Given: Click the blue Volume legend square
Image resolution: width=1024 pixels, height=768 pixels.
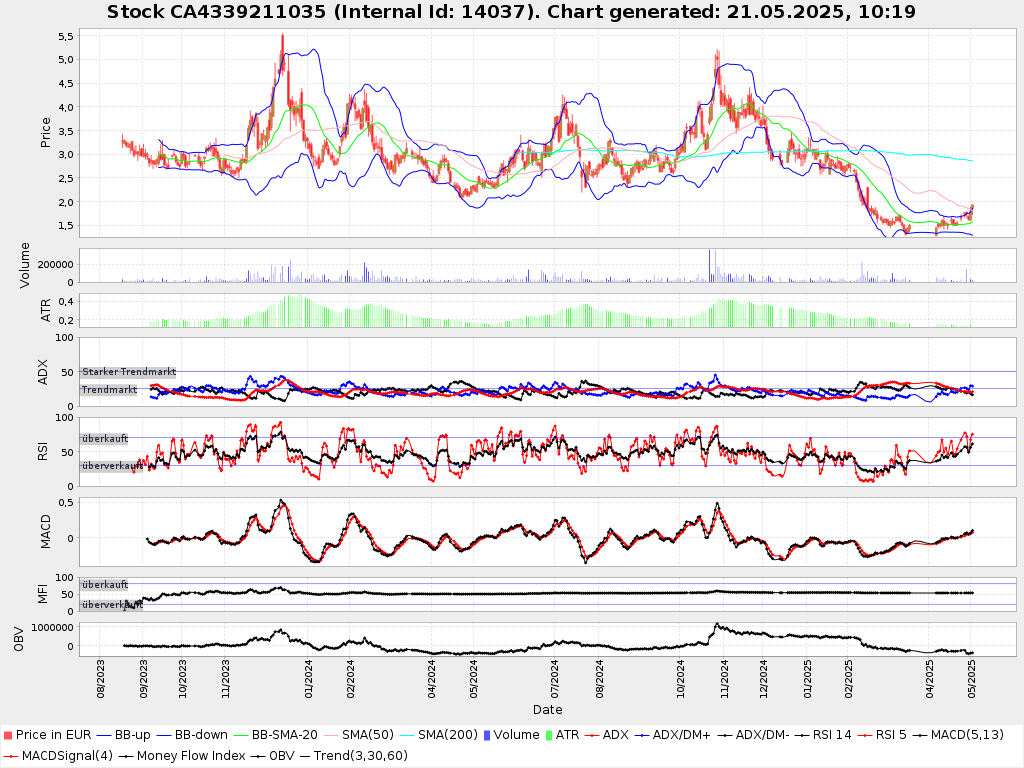Looking at the screenshot, I should tap(487, 735).
